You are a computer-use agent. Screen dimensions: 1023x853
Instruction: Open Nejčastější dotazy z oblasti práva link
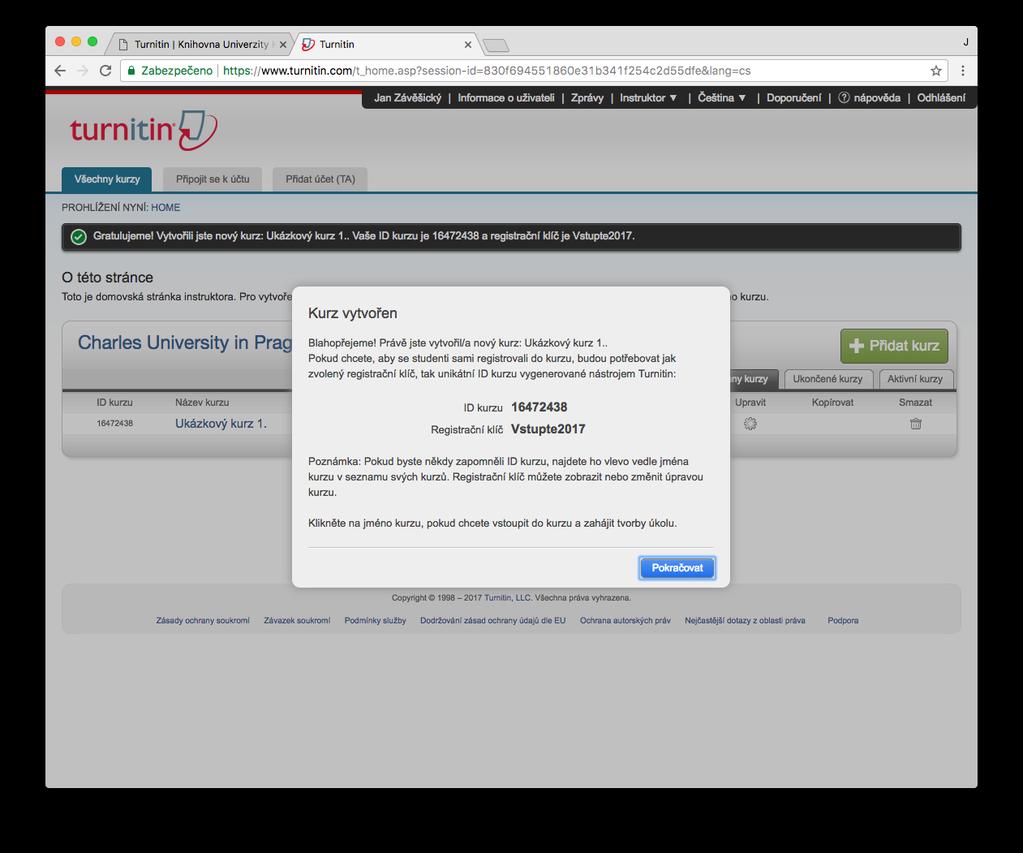pyautogui.click(x=744, y=621)
